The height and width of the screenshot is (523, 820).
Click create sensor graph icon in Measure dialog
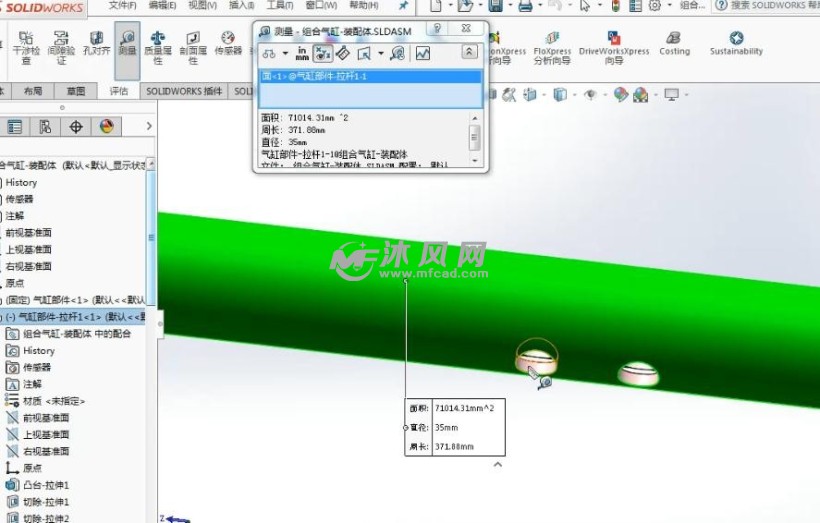pos(423,53)
